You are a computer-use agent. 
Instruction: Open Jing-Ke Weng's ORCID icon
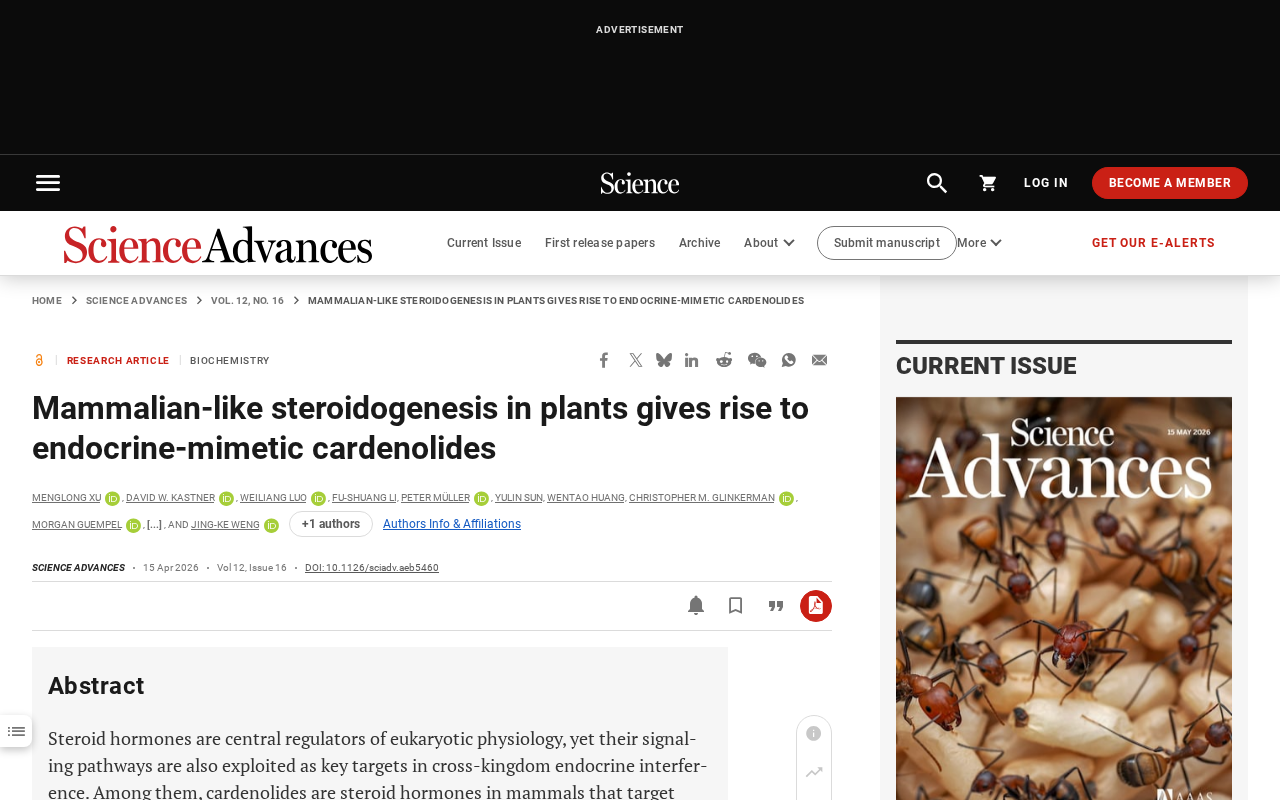tap(271, 525)
